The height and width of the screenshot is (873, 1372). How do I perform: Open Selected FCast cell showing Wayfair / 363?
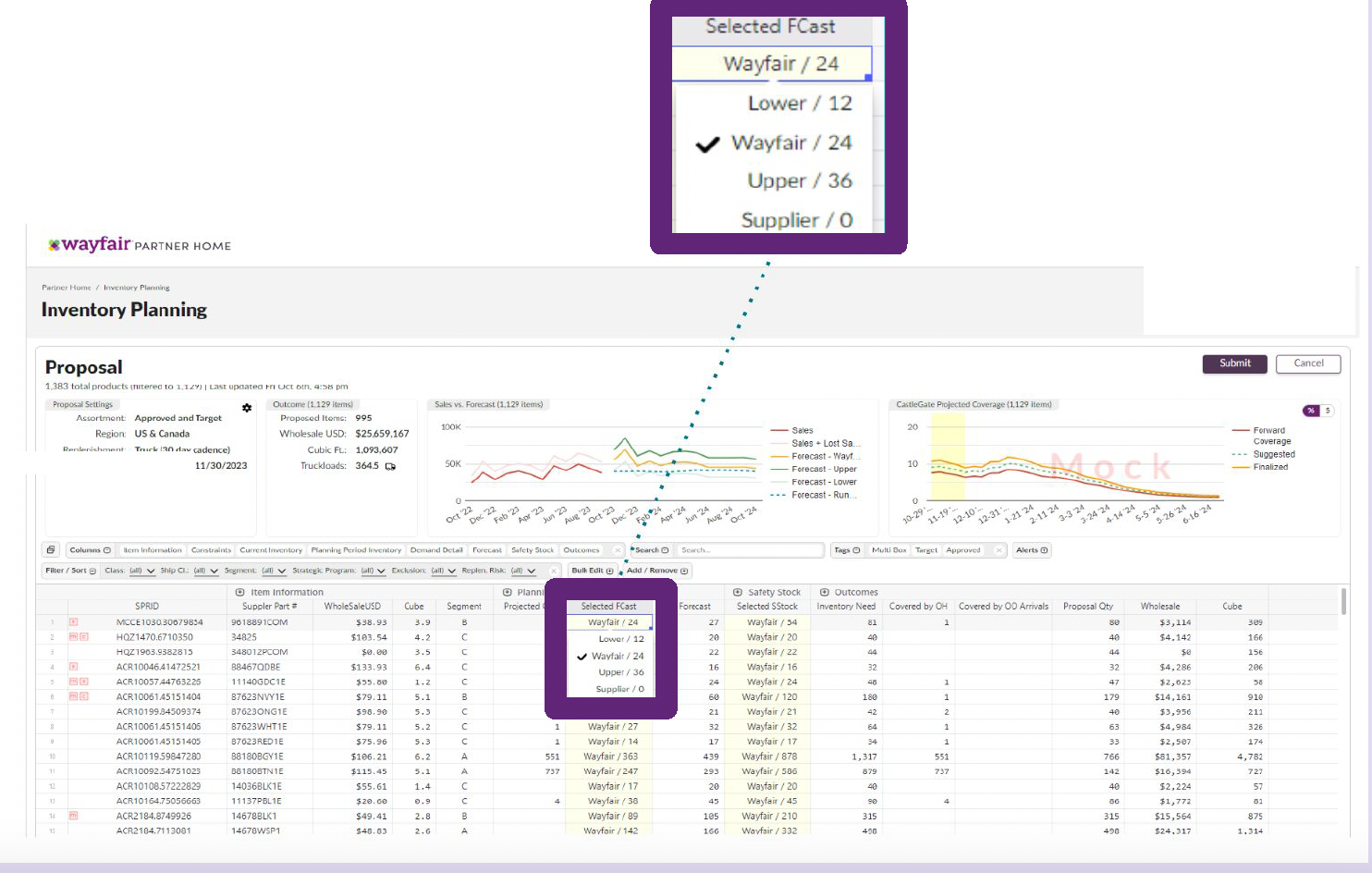click(x=610, y=756)
